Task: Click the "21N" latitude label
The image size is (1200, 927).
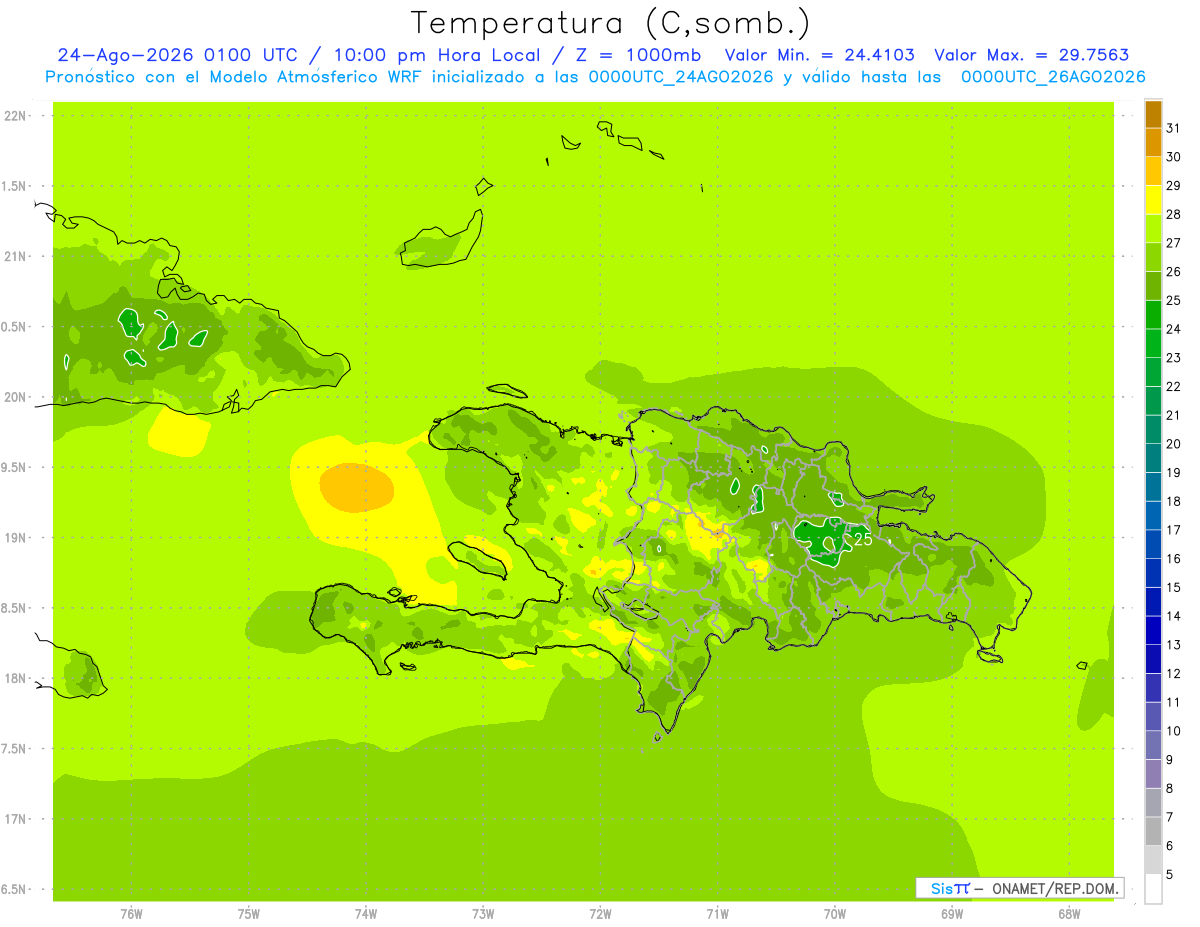Action: coord(16,256)
